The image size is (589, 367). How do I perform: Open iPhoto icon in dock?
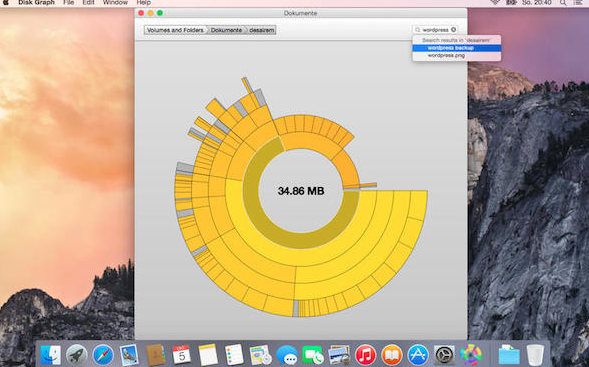(x=339, y=354)
